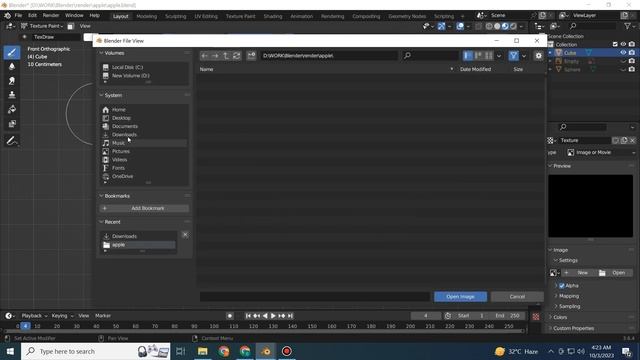Open filter options dropdown arrow
Viewport: 640px width, 360px height.
pos(524,56)
